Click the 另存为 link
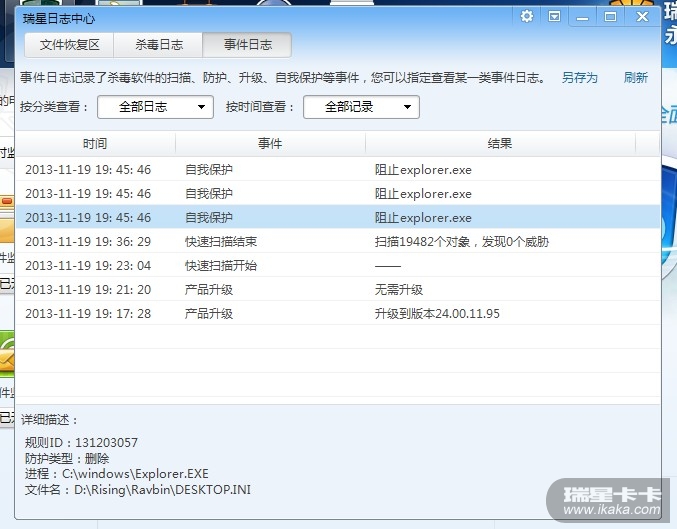 pyautogui.click(x=579, y=78)
